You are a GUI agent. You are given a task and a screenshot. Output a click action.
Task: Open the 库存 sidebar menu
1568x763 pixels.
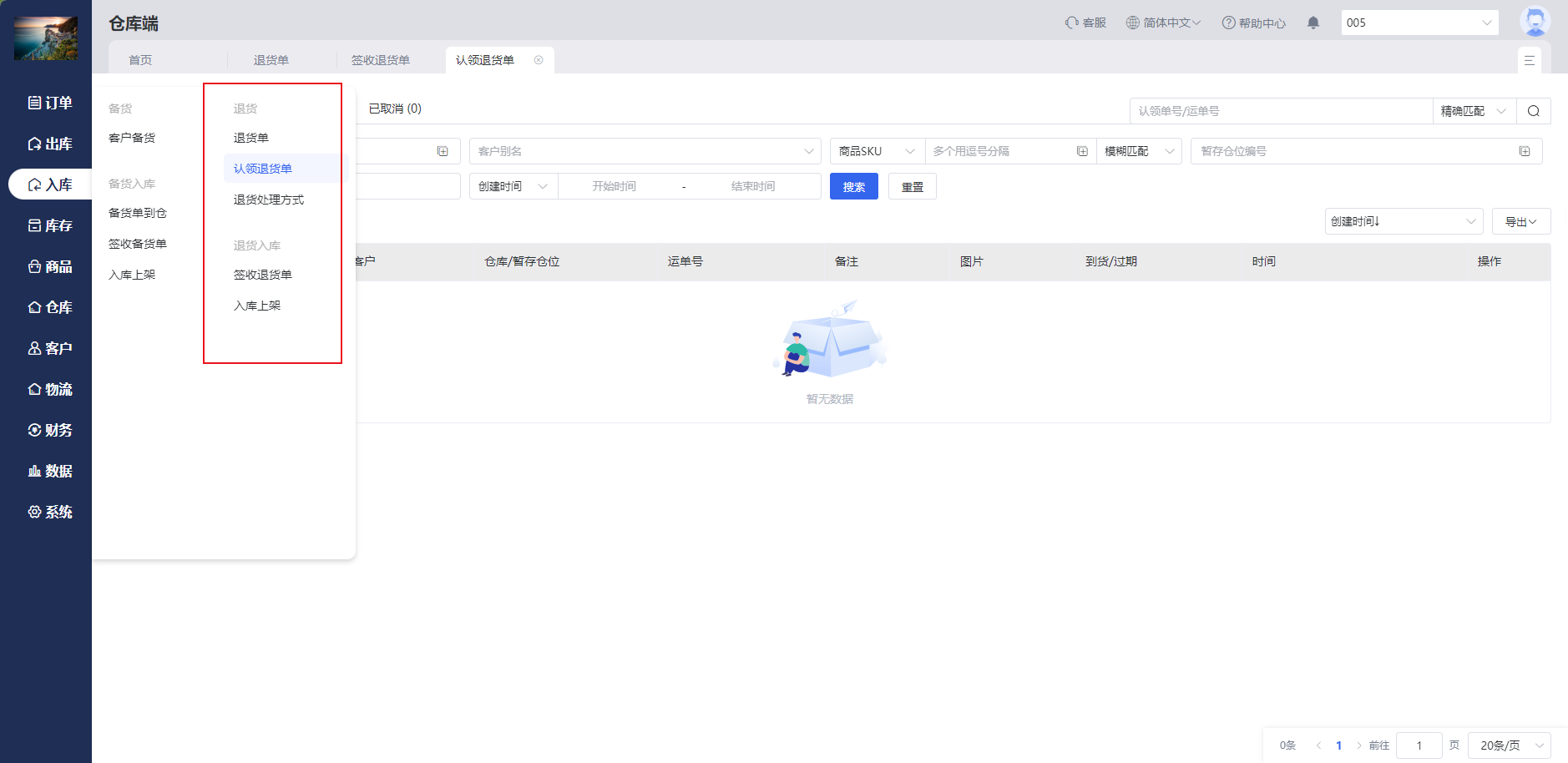(50, 225)
